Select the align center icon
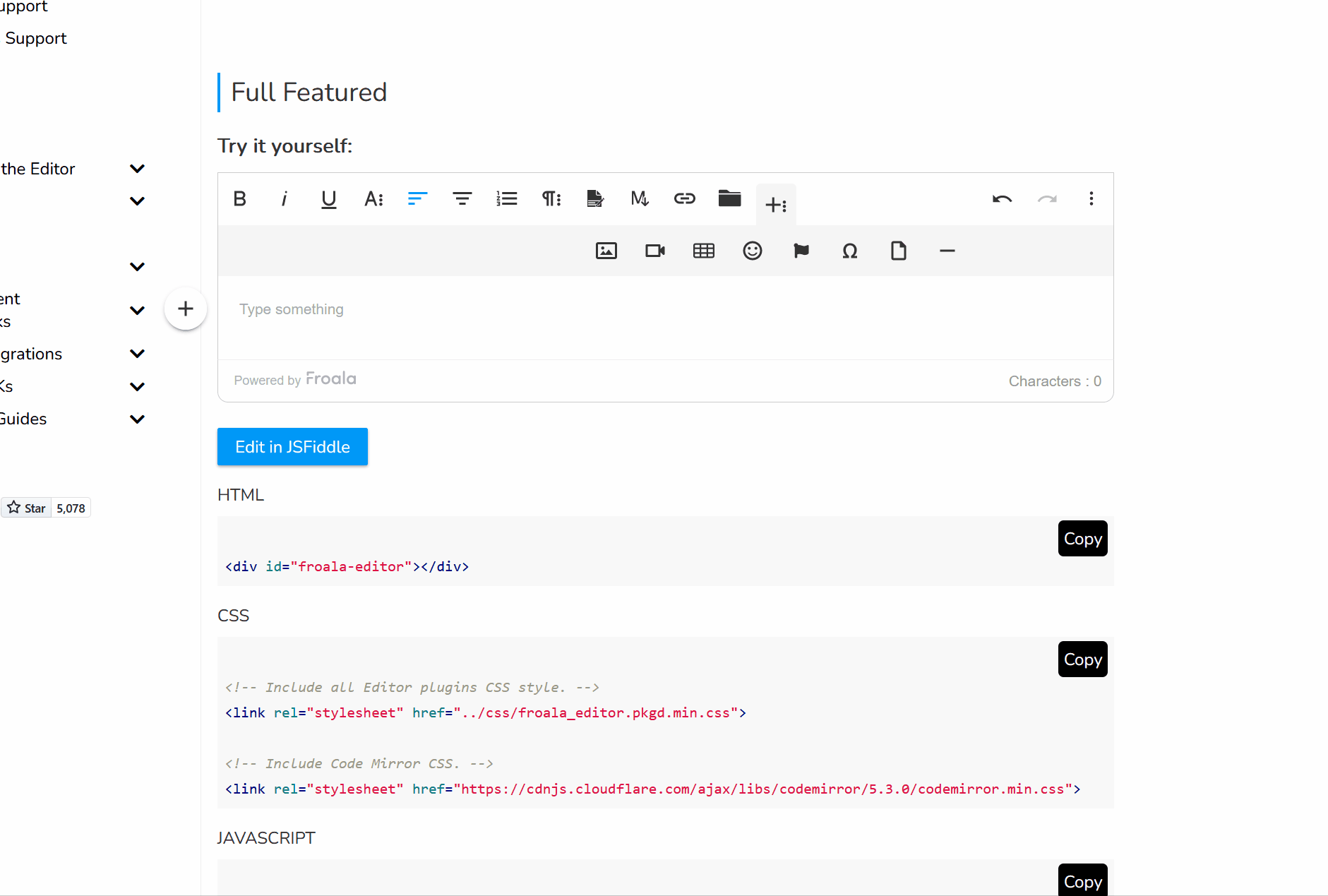This screenshot has height=896, width=1328. [462, 199]
